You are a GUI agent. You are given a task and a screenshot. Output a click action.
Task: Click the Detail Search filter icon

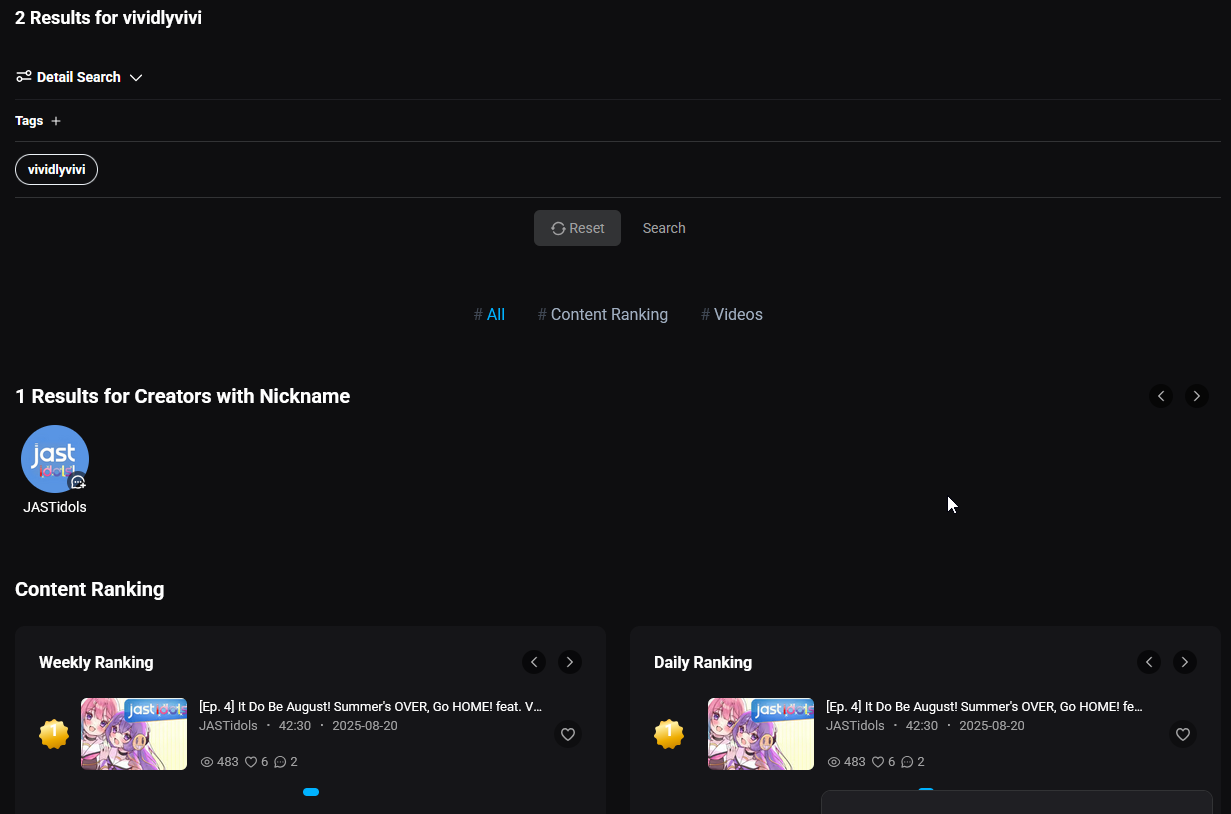[x=24, y=77]
